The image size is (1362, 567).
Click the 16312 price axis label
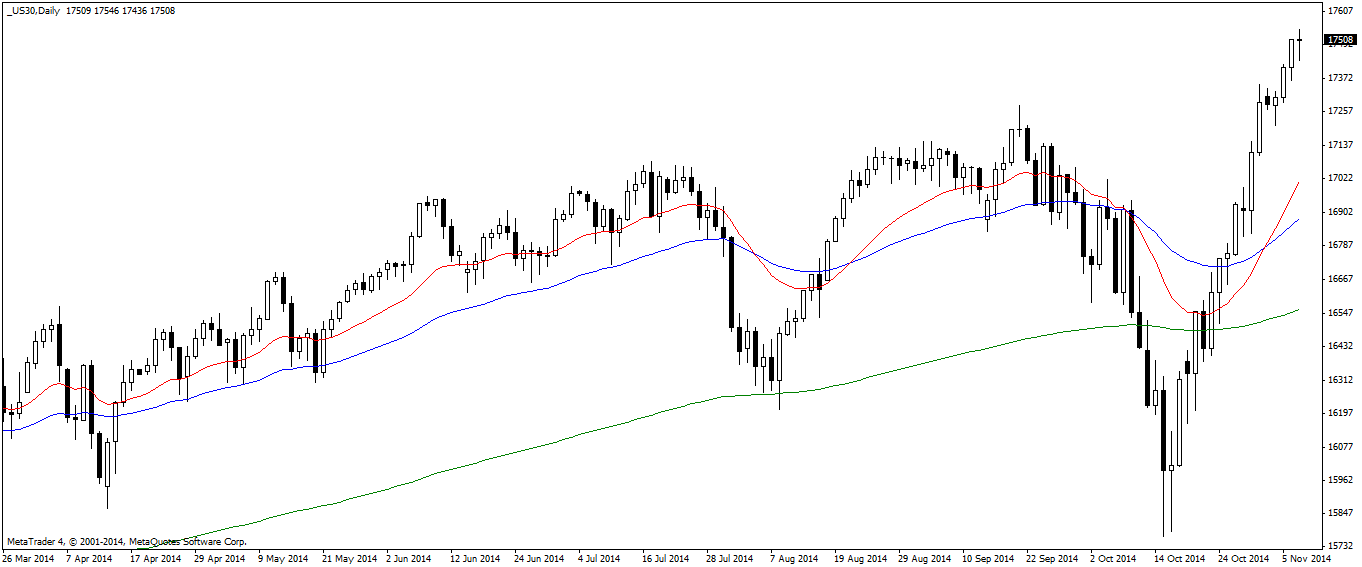tap(1340, 380)
